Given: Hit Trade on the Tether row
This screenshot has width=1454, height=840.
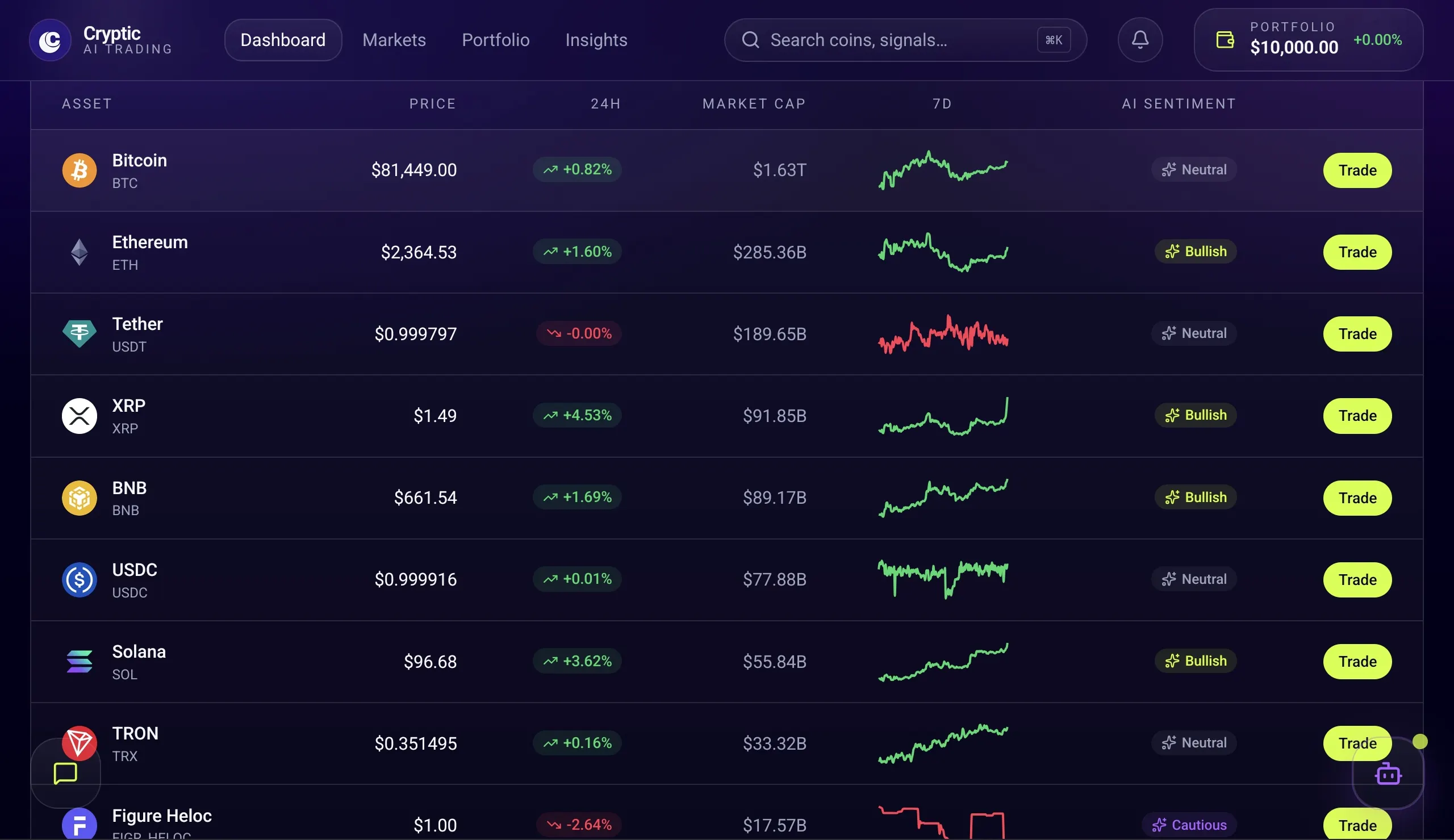Looking at the screenshot, I should pyautogui.click(x=1357, y=334).
